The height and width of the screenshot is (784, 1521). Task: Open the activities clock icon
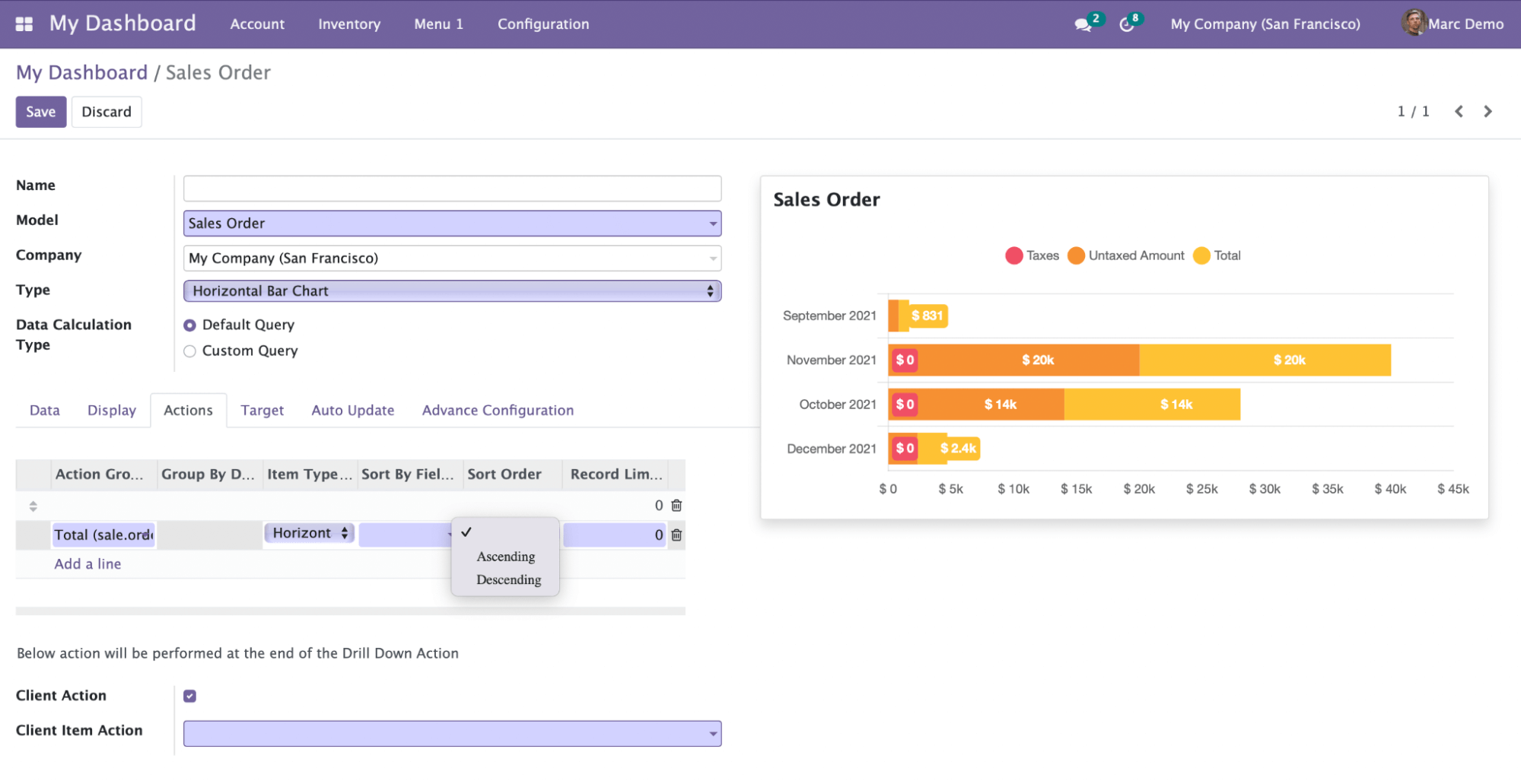pos(1127,24)
